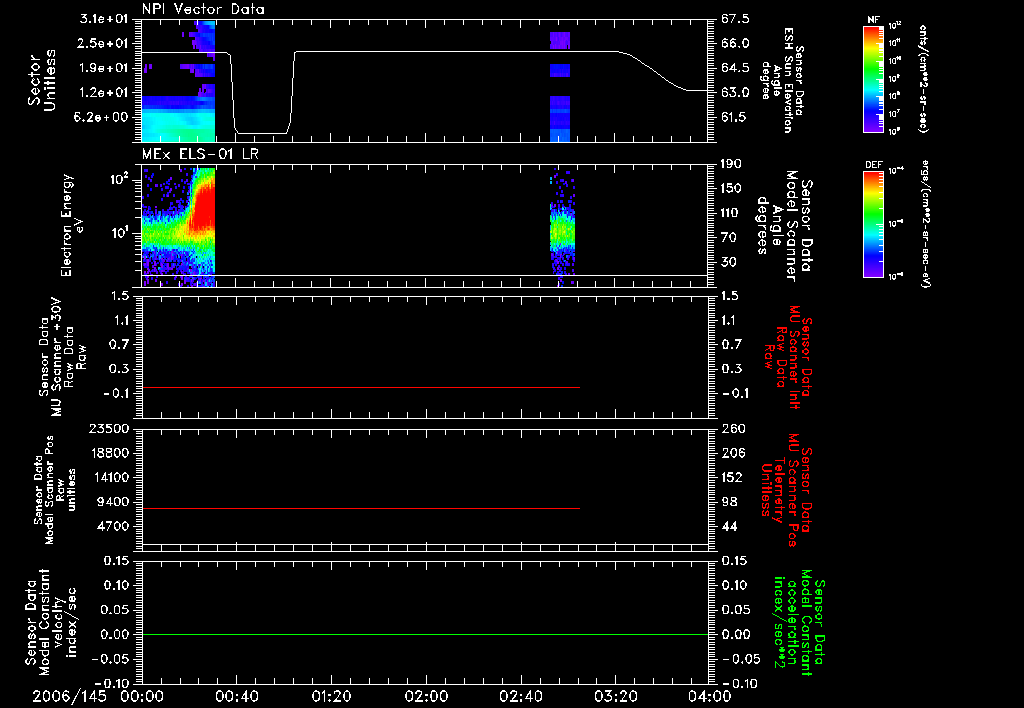Click the '66.0' sun elevation tick label
The height and width of the screenshot is (708, 1024).
pos(735,43)
